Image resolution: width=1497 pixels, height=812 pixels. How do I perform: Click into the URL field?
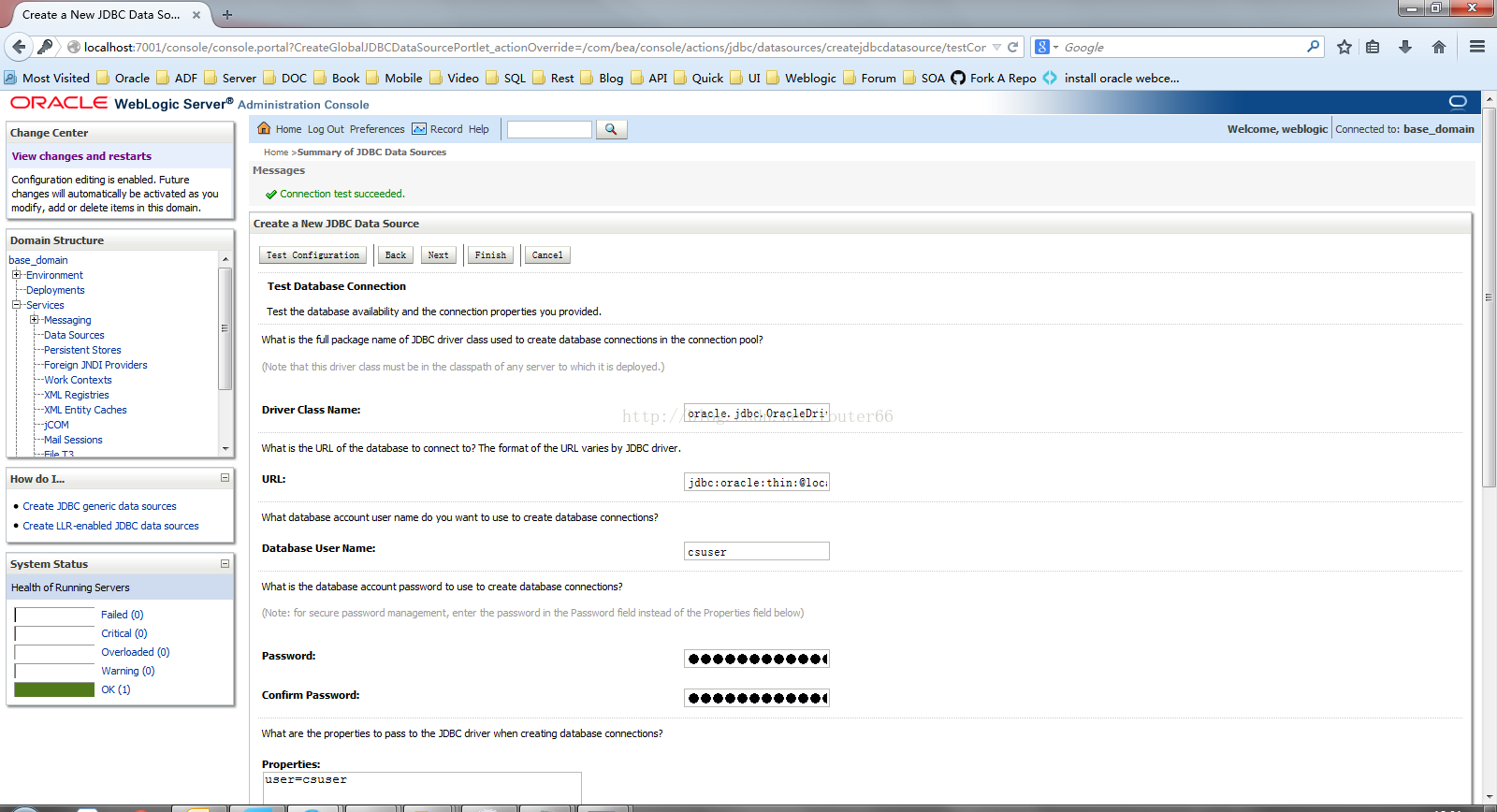(757, 482)
